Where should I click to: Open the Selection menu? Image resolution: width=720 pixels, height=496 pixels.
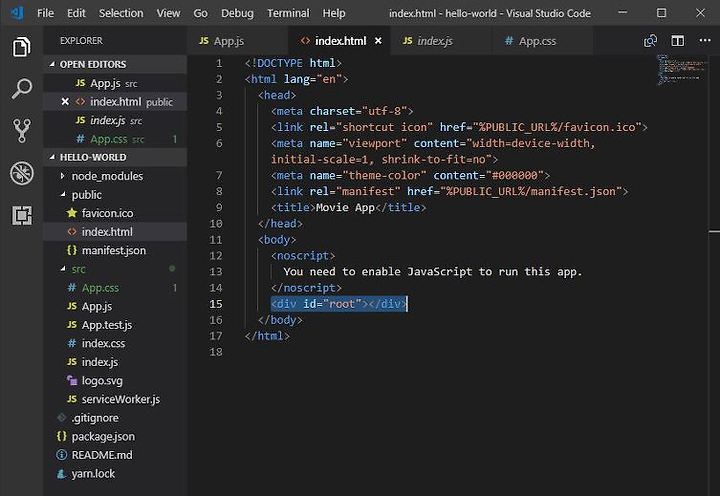[121, 13]
